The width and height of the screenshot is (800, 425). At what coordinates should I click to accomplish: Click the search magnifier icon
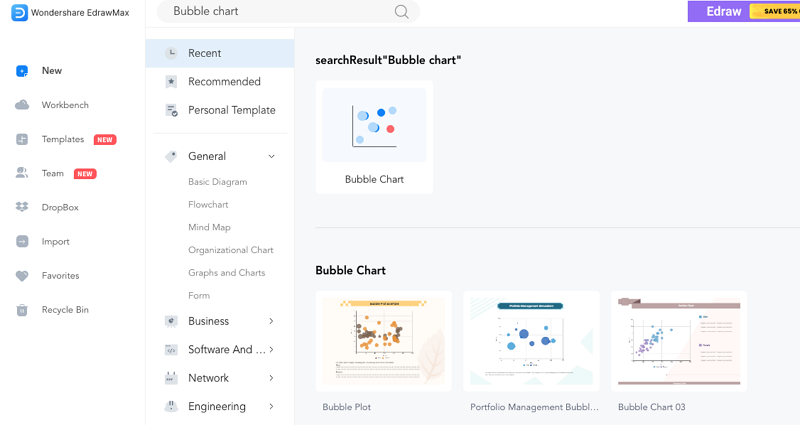point(402,12)
